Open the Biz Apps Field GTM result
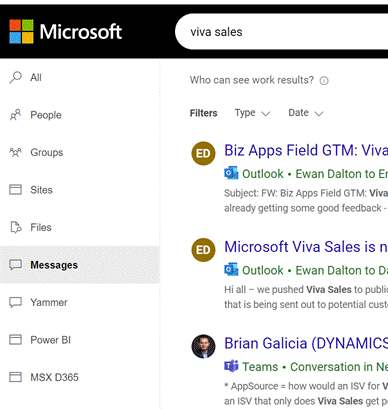The image size is (388, 409). 306,150
